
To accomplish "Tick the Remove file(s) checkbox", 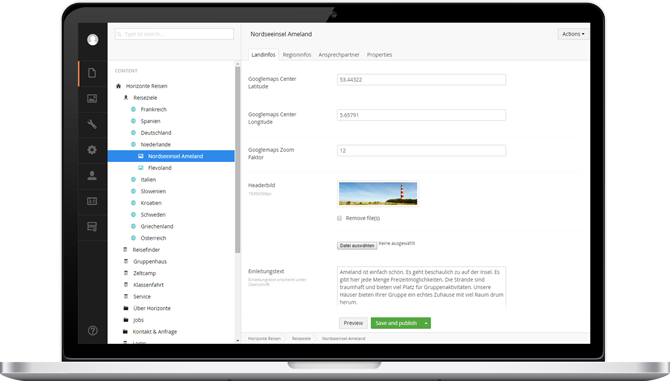I will point(340,218).
